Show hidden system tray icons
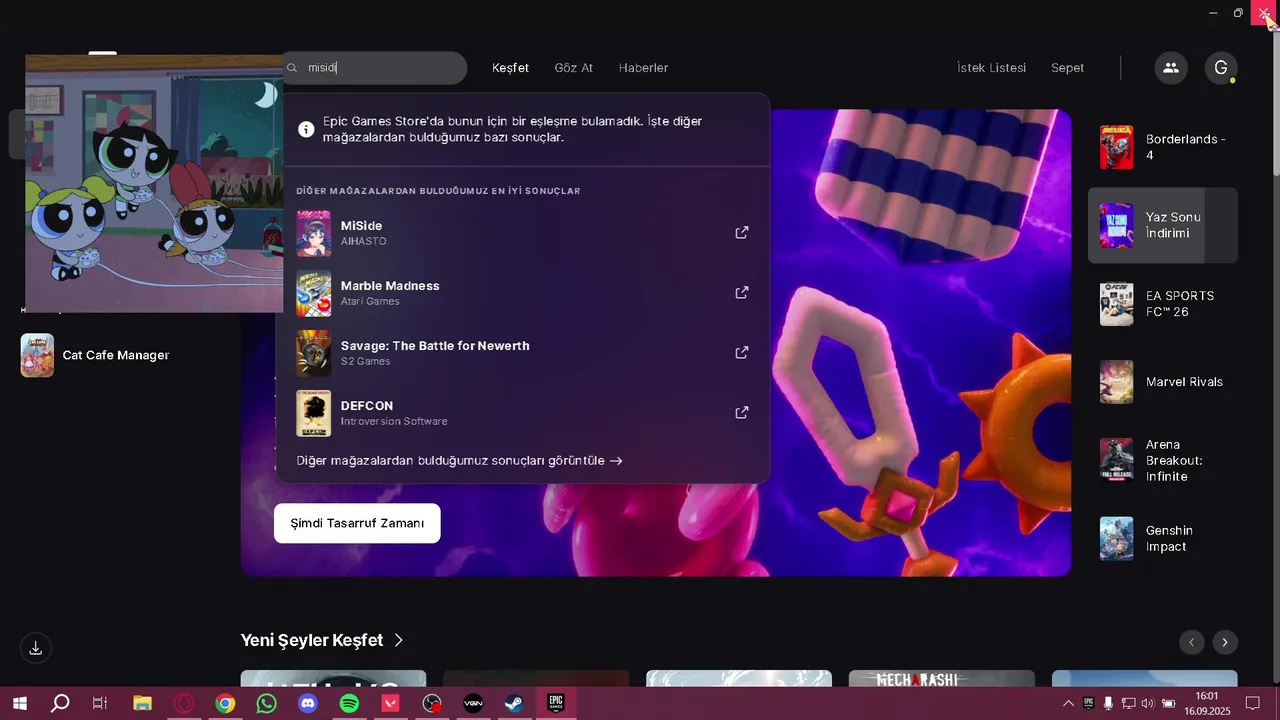The height and width of the screenshot is (720, 1280). [x=1068, y=703]
